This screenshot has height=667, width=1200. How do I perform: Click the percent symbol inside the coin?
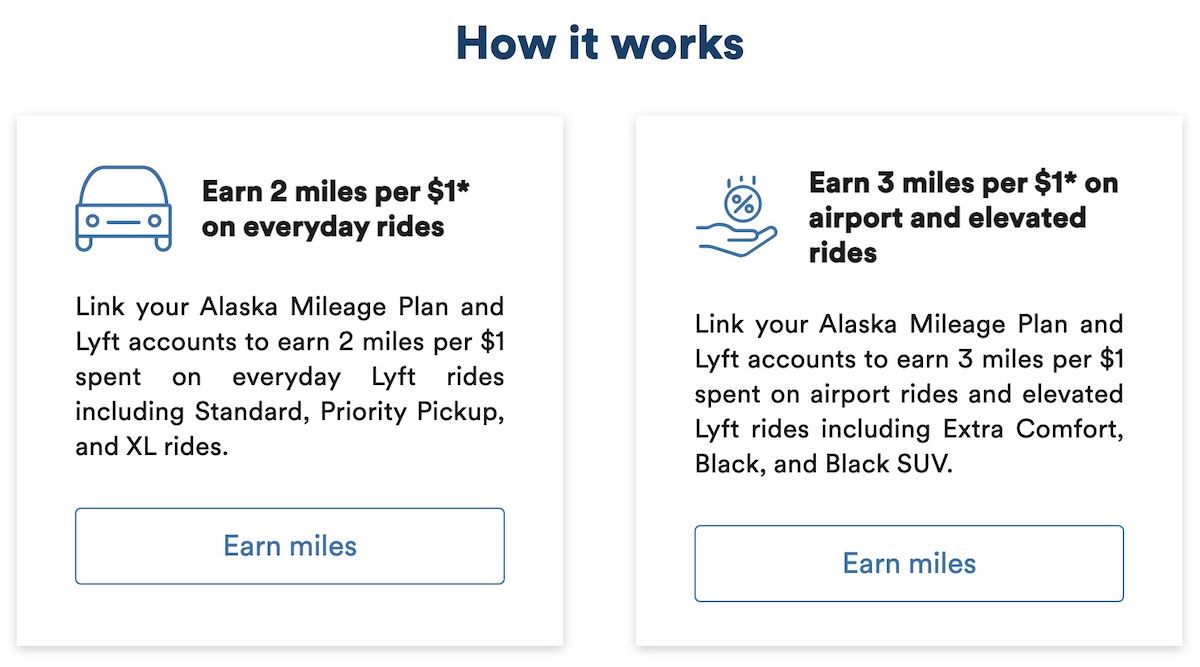coord(743,204)
